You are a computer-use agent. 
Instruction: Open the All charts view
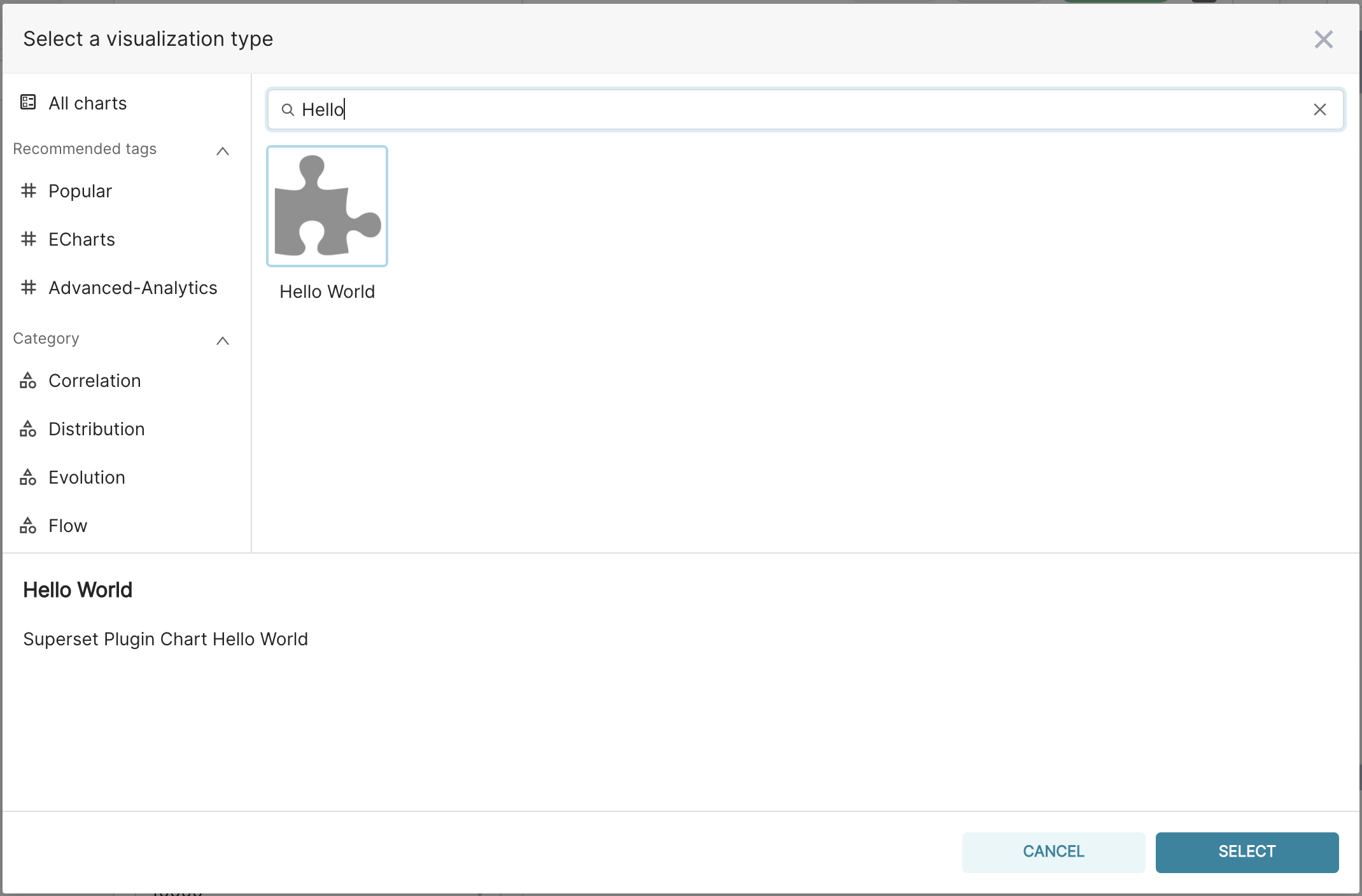click(x=87, y=102)
